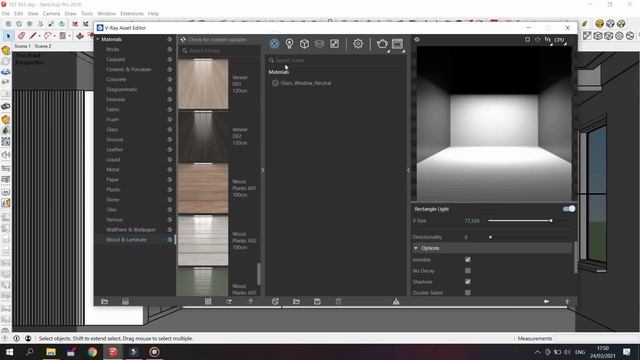Click the Search Library field
The width and height of the screenshot is (640, 360).
click(220, 51)
